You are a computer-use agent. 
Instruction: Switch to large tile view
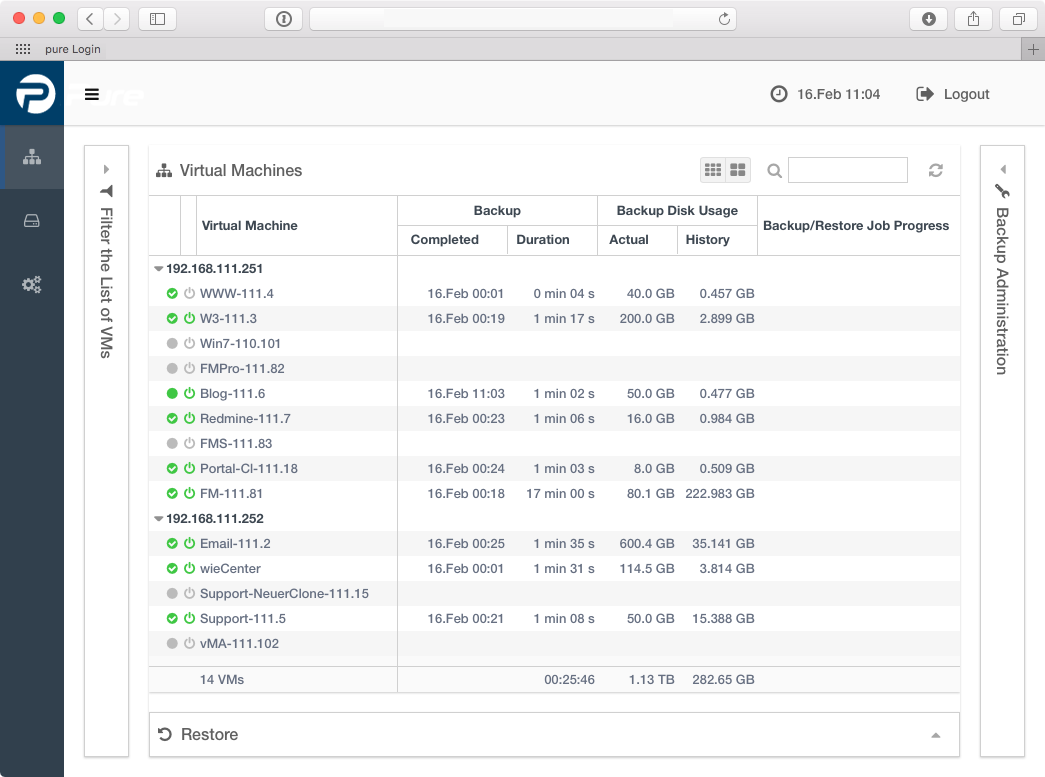[738, 170]
